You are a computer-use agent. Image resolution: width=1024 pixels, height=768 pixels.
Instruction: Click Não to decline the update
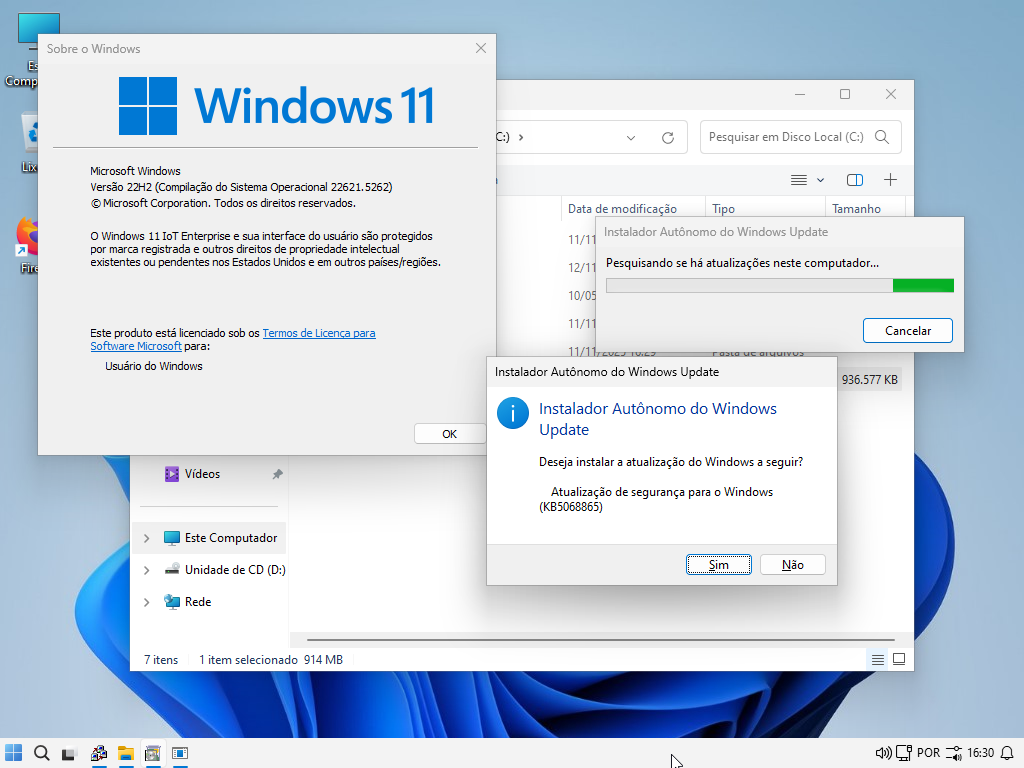[792, 564]
